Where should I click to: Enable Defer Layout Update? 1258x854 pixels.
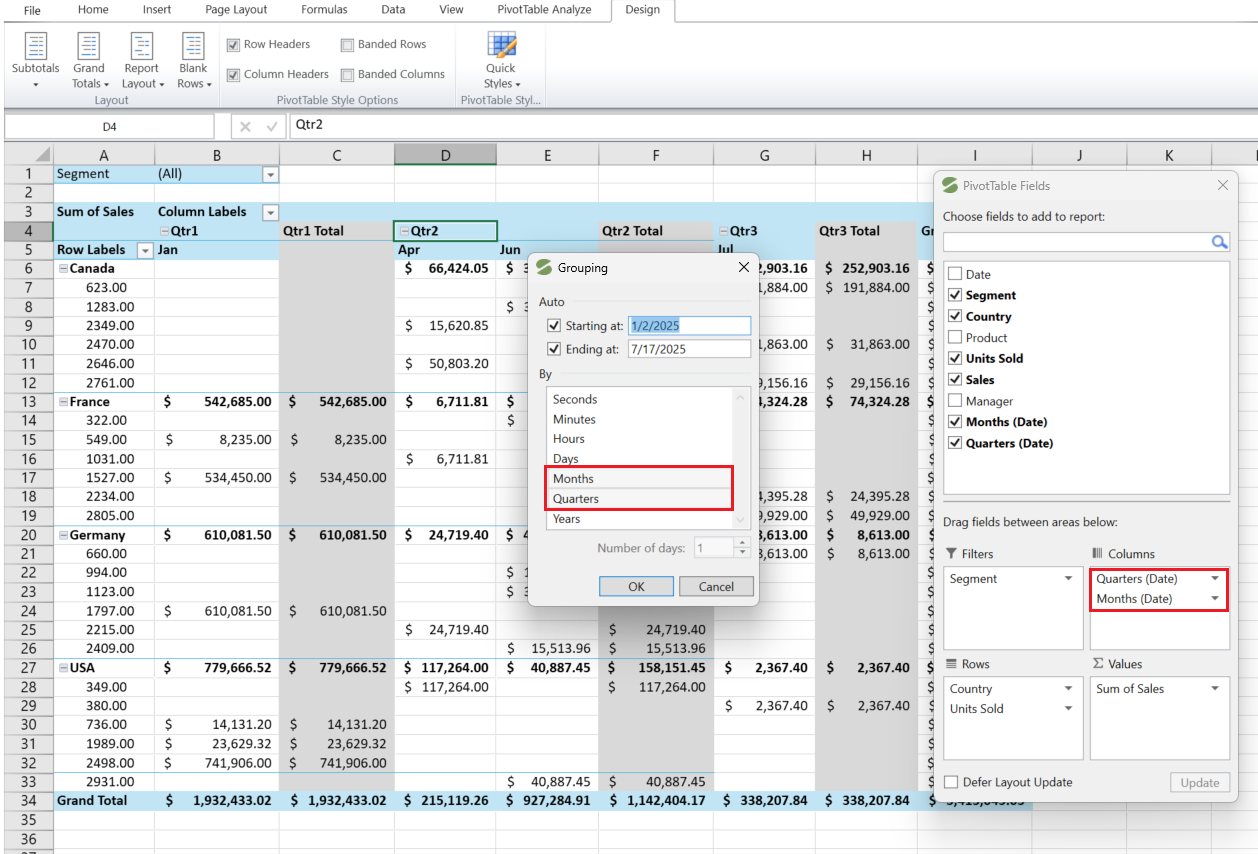click(x=952, y=782)
